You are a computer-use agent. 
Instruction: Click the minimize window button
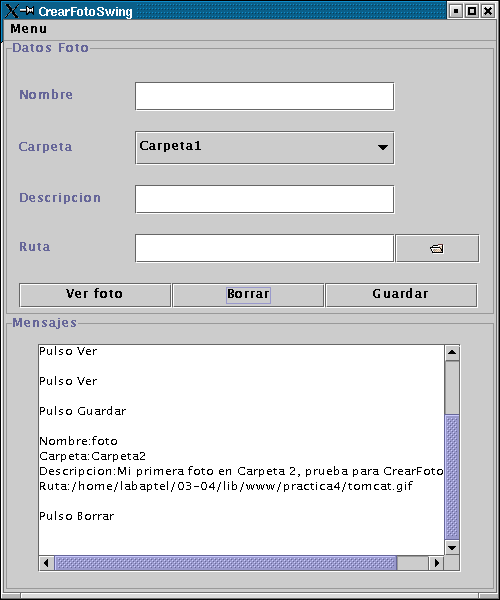(x=456, y=11)
